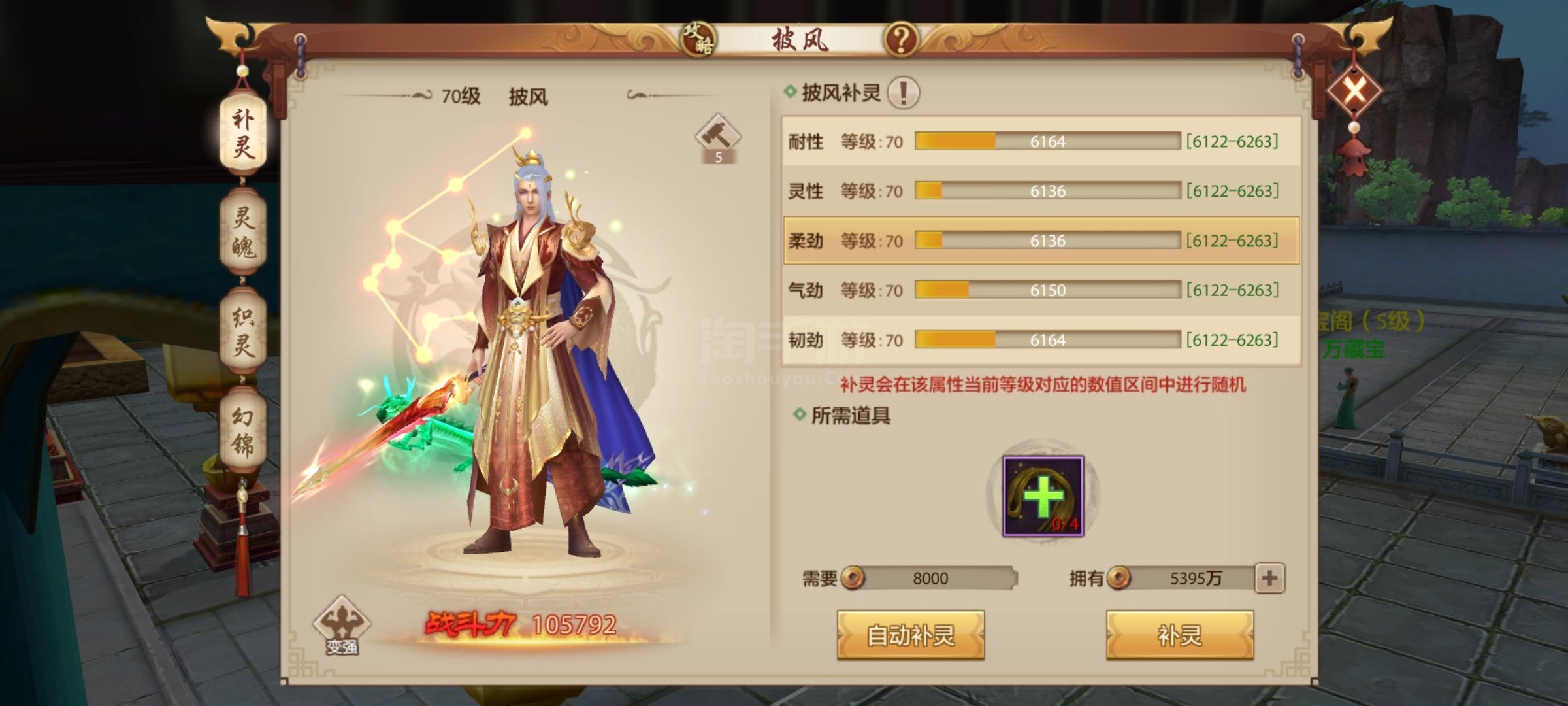Open the 攻略 guide icon

697,39
